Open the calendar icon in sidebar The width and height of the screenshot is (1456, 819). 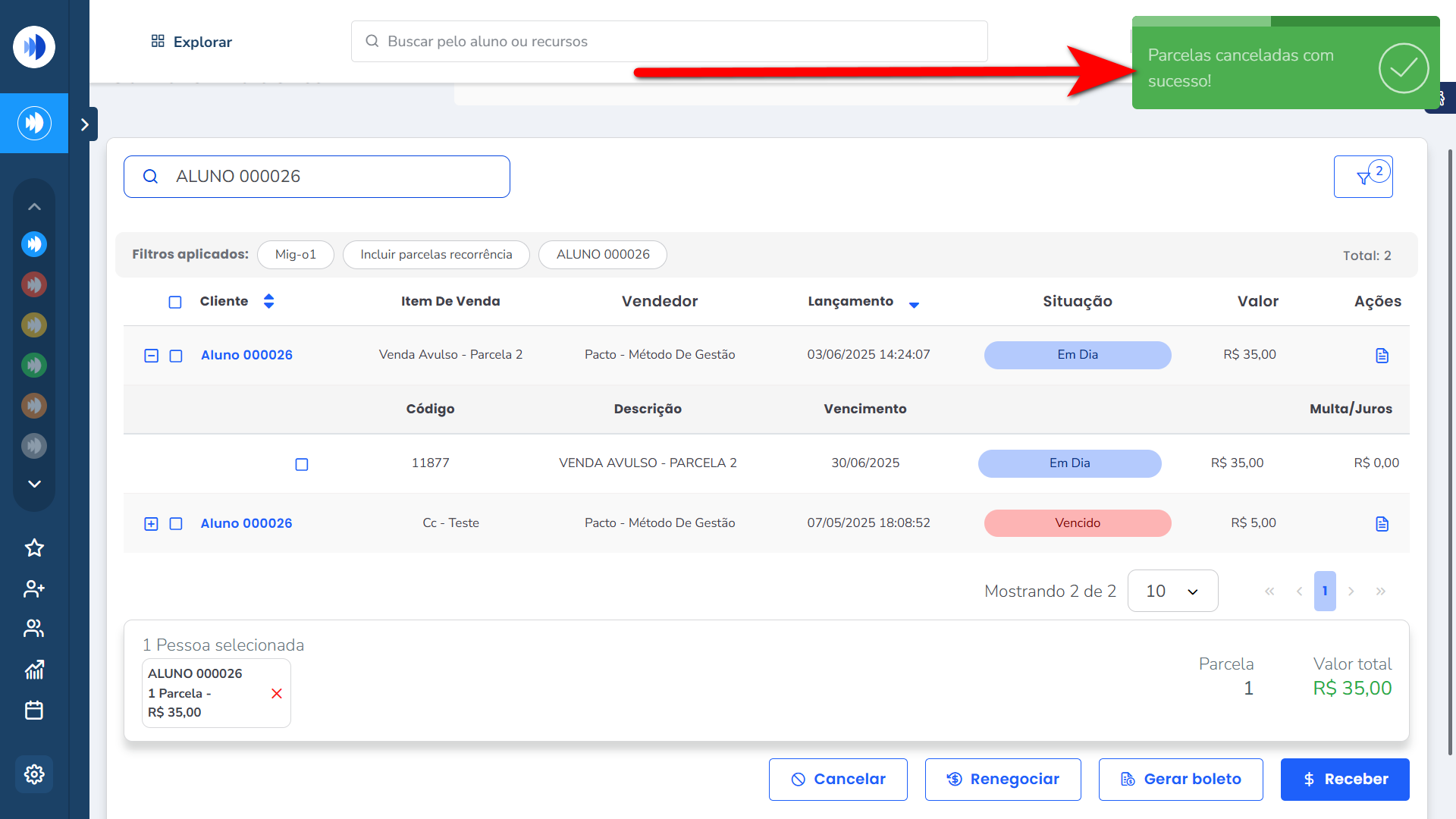(x=34, y=711)
